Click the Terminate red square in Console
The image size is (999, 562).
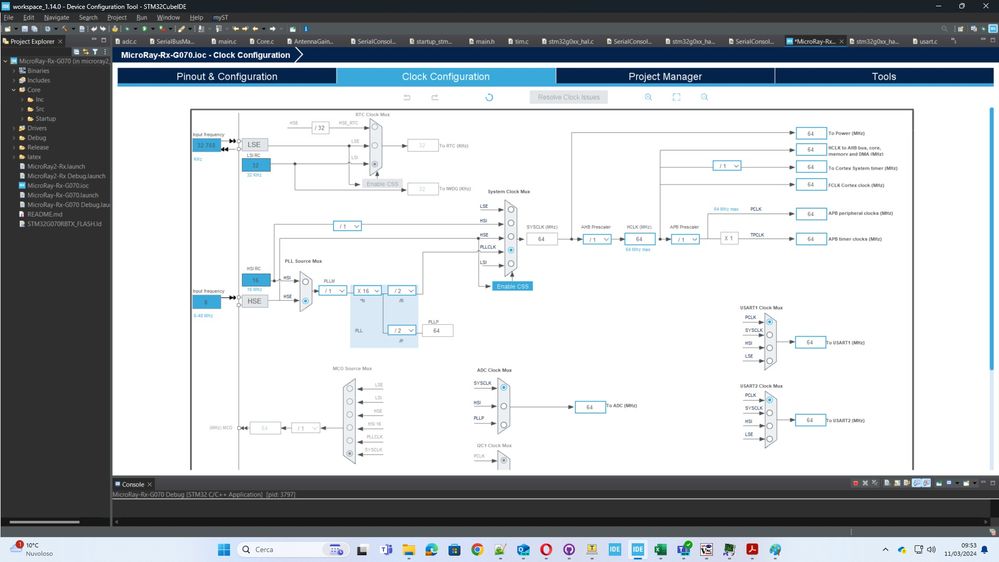pos(855,483)
